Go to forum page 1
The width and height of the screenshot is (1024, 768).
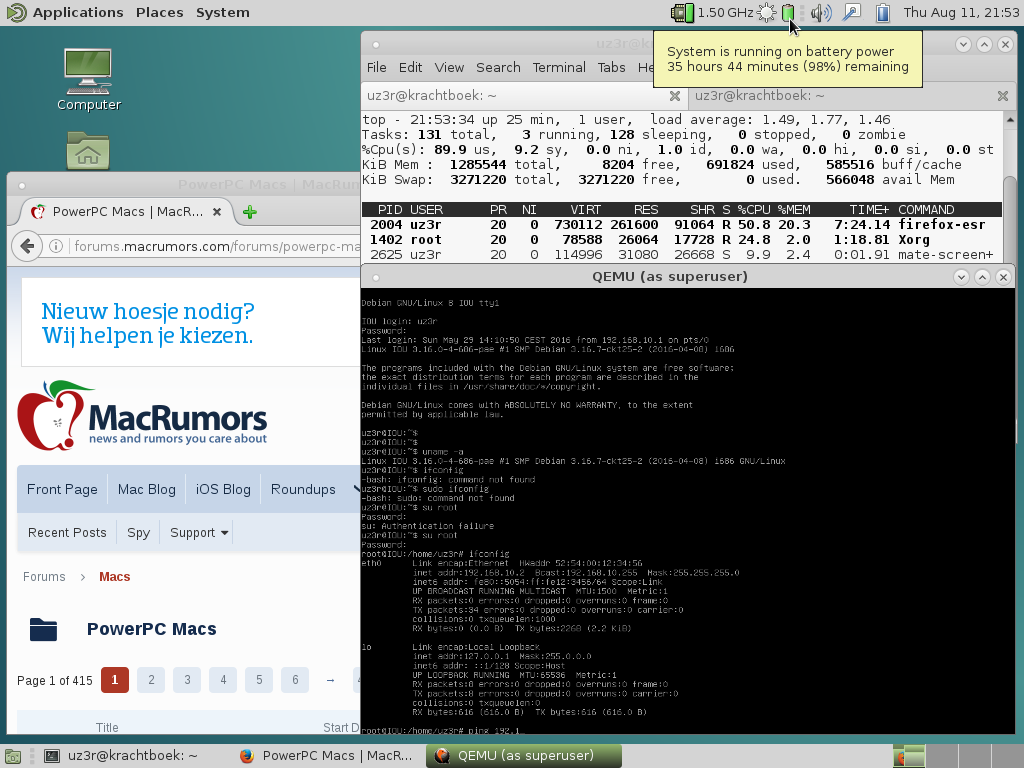tap(115, 680)
